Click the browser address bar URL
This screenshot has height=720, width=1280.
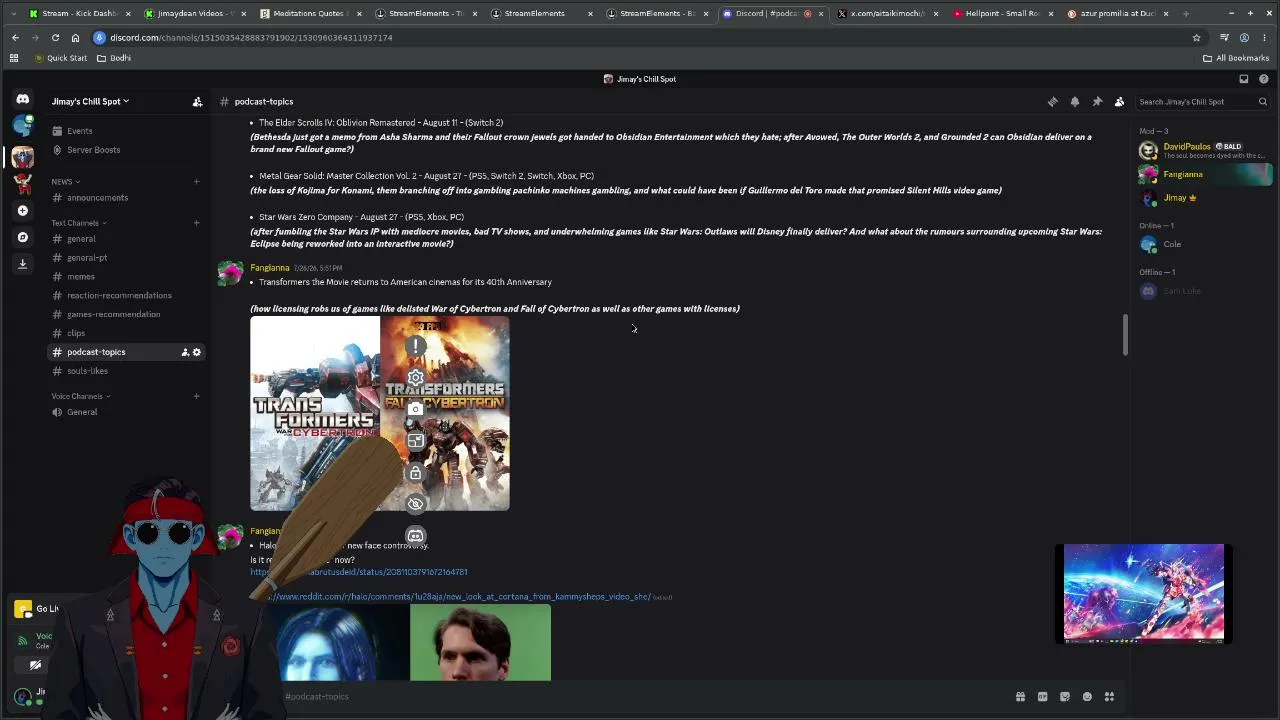[x=251, y=38]
